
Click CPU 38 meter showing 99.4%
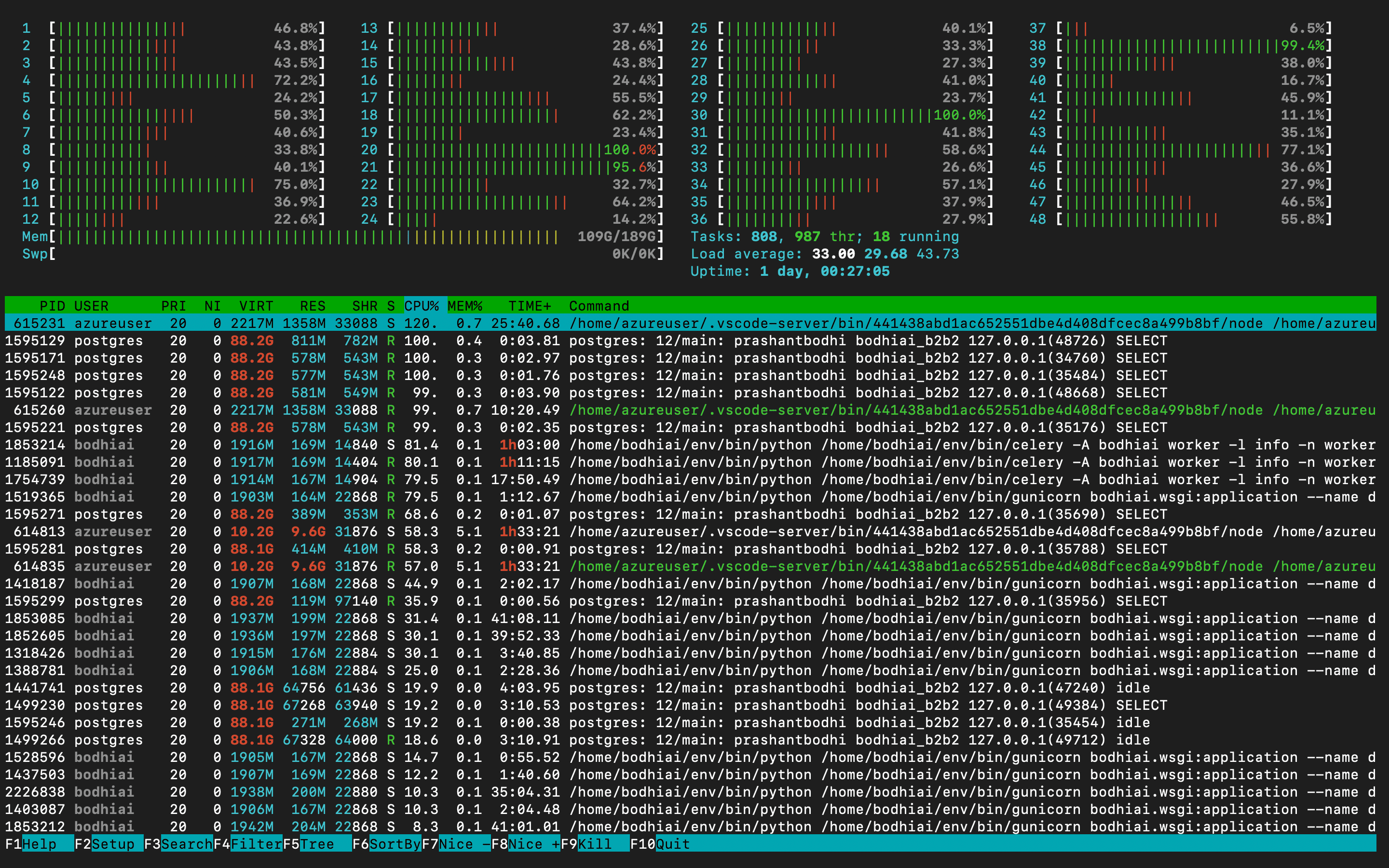pos(1181,45)
